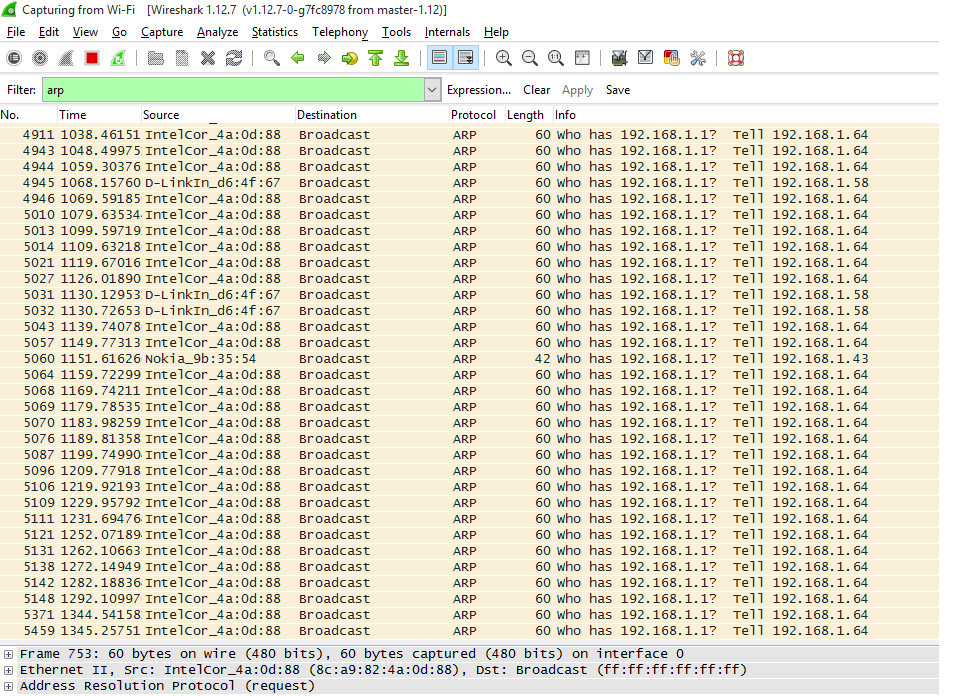Open the Tools menu
Screen dimensions: 960x696
(x=397, y=32)
